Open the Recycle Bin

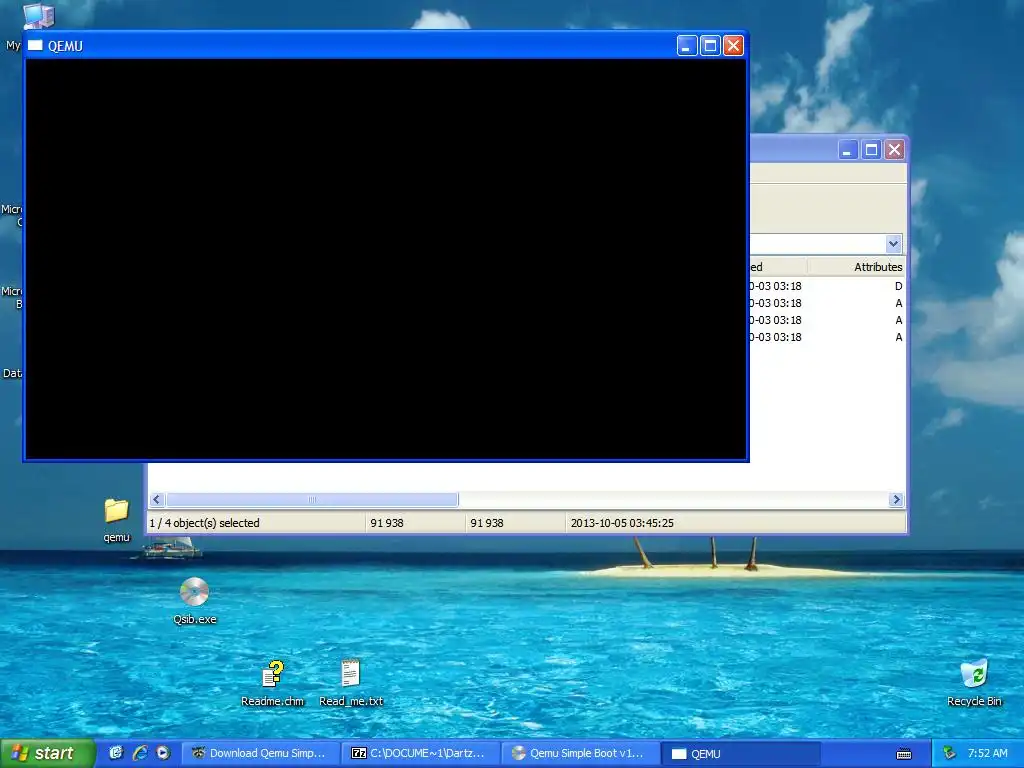point(974,683)
